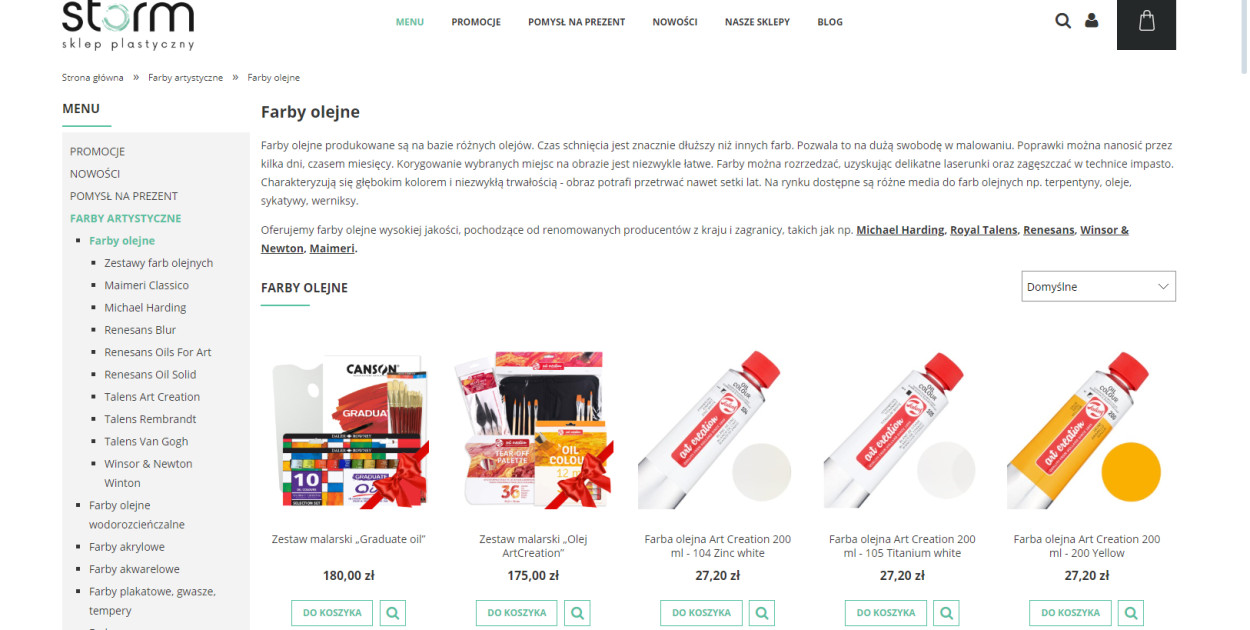Image resolution: width=1250 pixels, height=630 pixels.
Task: Open the search magnifier icon in header
Action: [x=1063, y=20]
